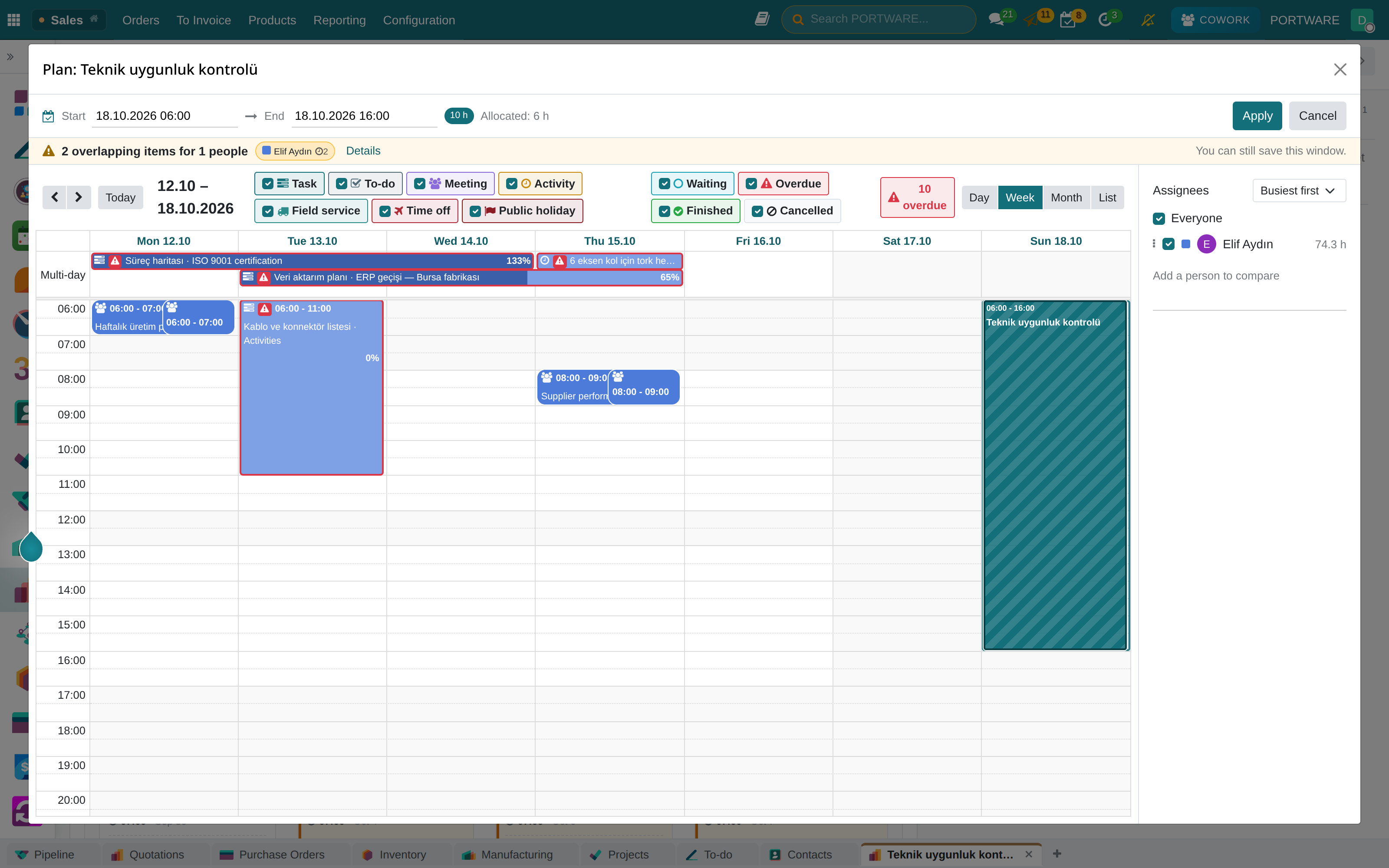1389x868 pixels.
Task: Toggle the Time off filter checkbox
Action: click(x=385, y=211)
